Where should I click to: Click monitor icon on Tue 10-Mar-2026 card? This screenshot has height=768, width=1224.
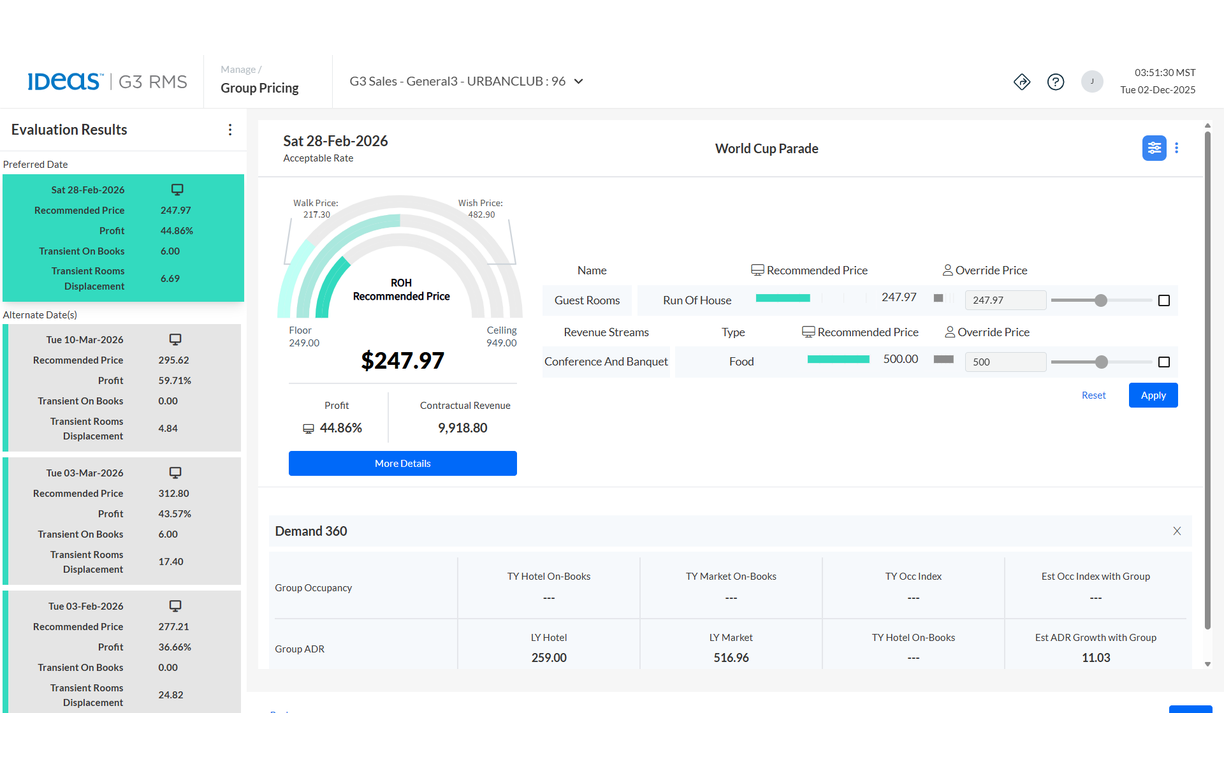(x=175, y=339)
